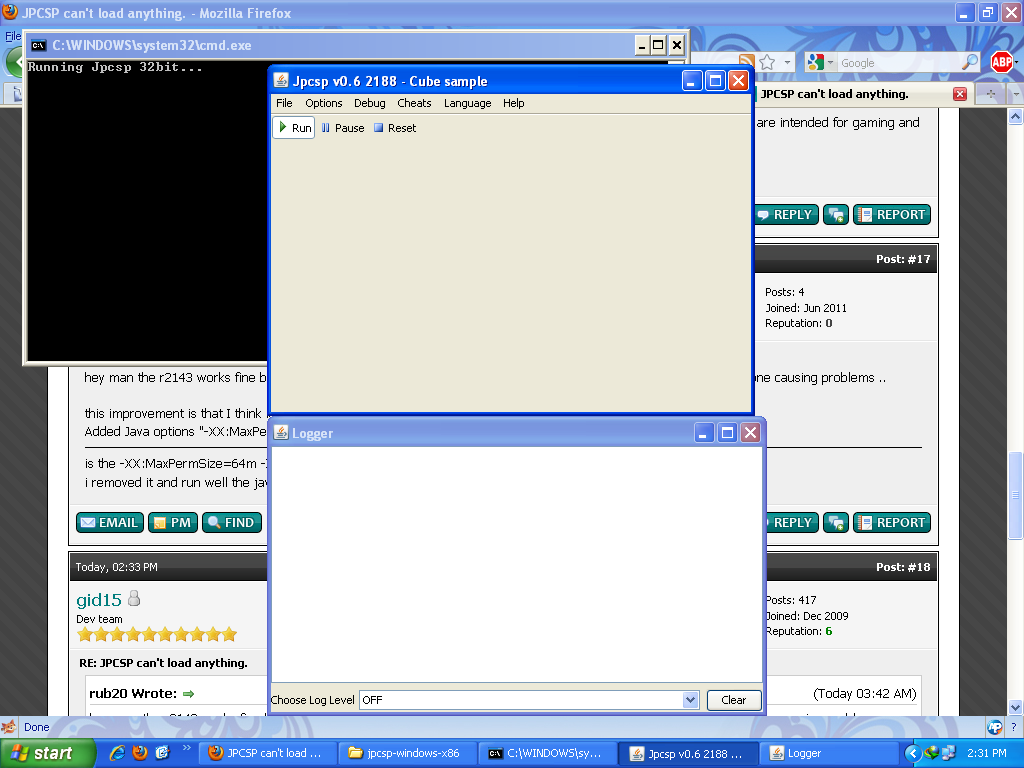The image size is (1024, 768).
Task: Open the Post: #18 permalink
Action: click(x=903, y=567)
